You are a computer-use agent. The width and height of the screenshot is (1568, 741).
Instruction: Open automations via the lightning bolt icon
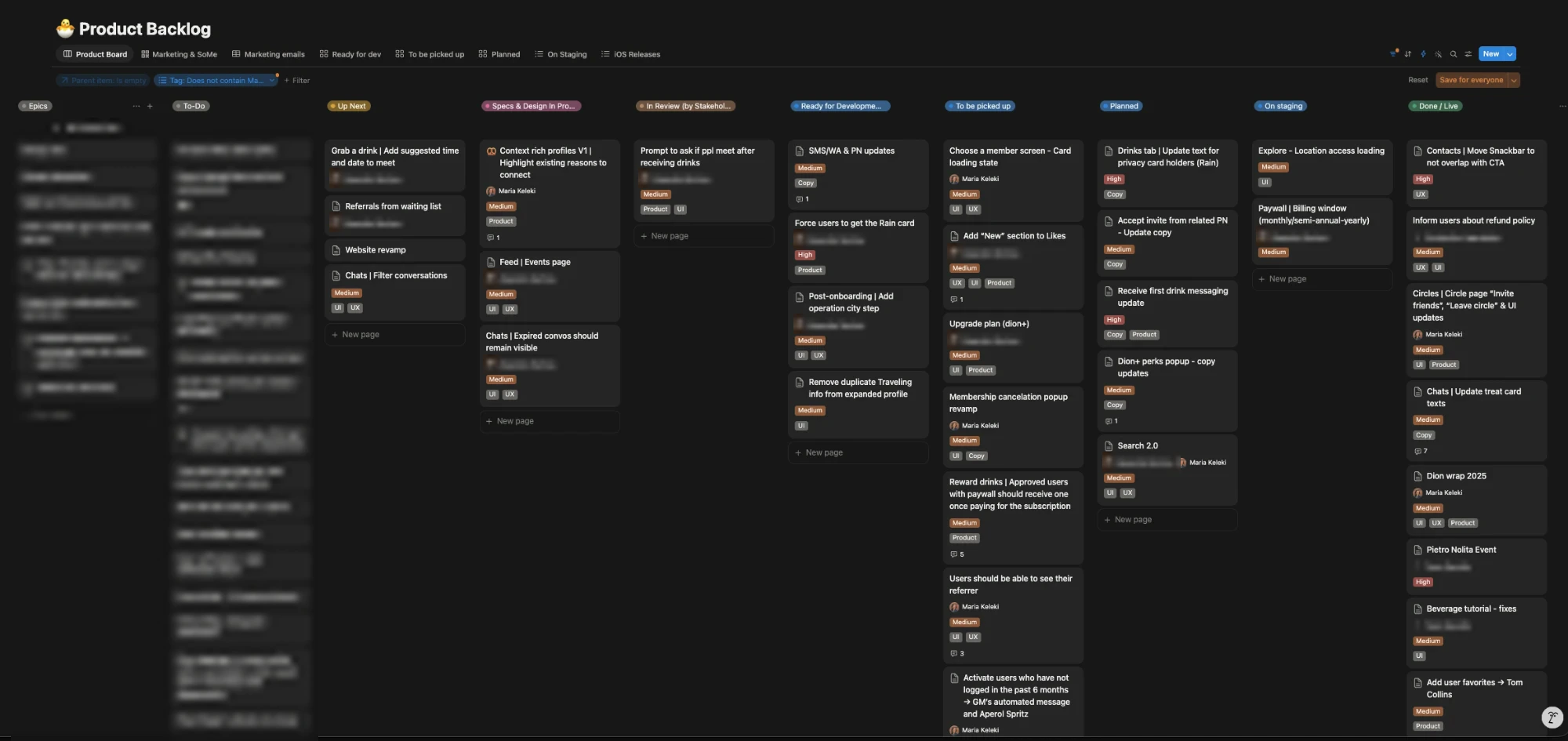1423,54
